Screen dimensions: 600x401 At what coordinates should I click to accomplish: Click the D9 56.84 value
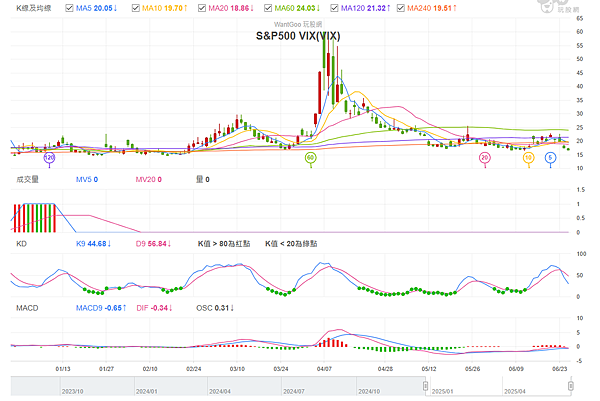153,244
